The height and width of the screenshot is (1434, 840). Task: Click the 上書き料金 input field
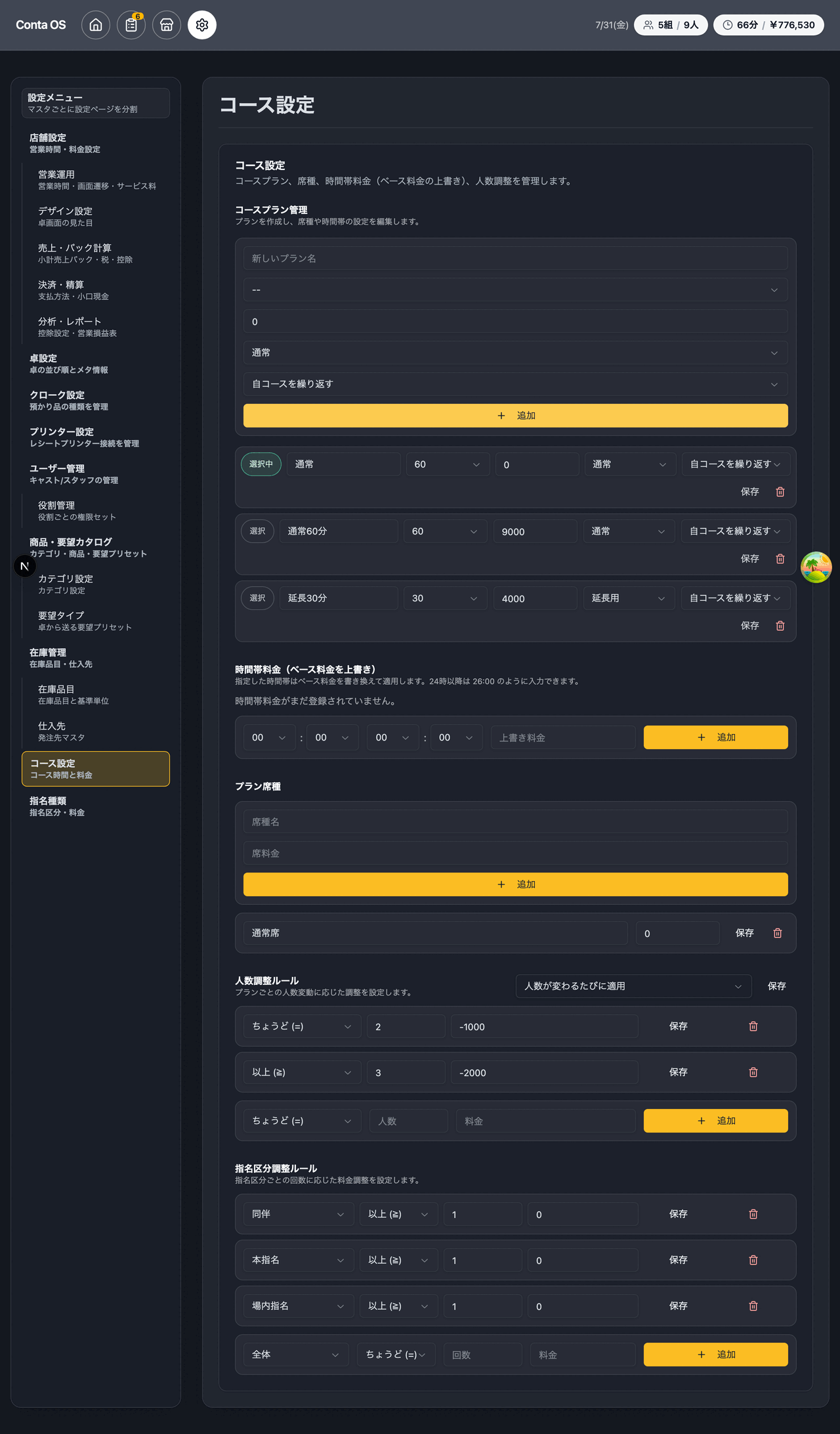coord(563,737)
